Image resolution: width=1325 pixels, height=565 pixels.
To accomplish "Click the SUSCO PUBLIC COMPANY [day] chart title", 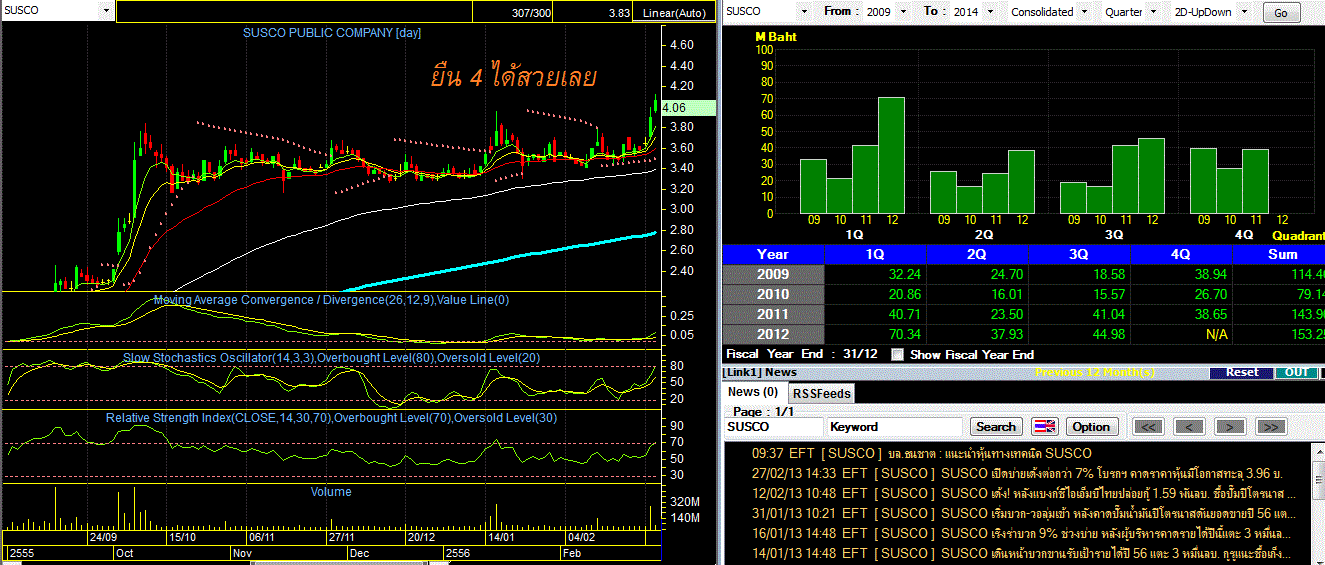I will tap(332, 33).
